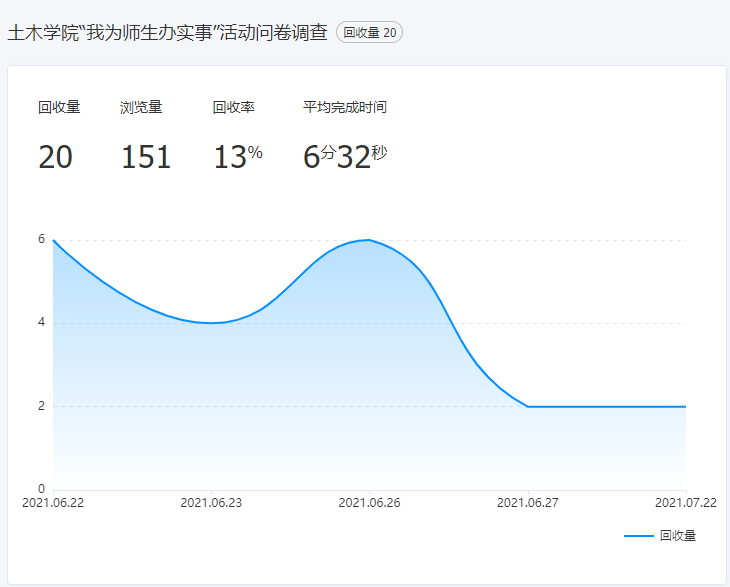
Task: Click the 2021.07.22 x-axis date label
Action: (685, 503)
